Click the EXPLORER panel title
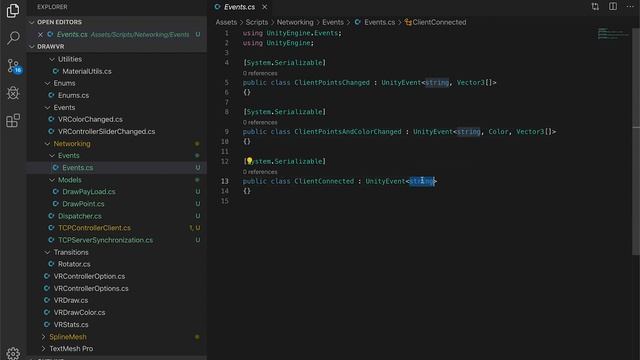Viewport: 640px width, 360px height. tap(52, 7)
